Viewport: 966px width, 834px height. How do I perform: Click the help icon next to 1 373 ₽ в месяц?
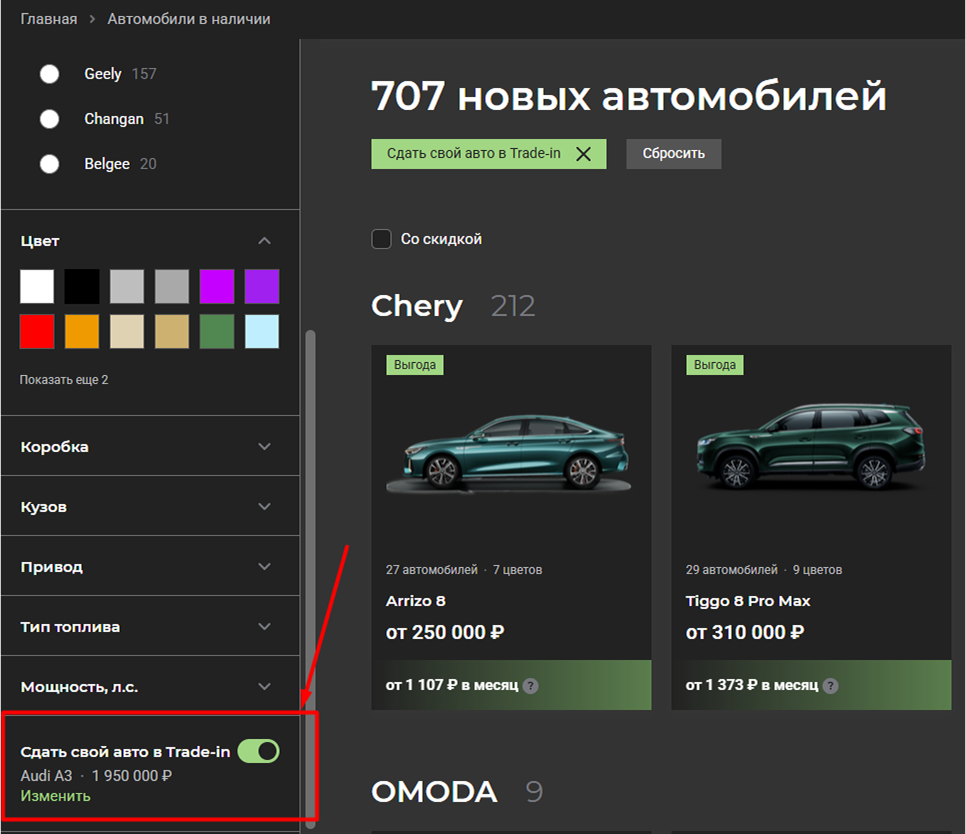coord(830,686)
